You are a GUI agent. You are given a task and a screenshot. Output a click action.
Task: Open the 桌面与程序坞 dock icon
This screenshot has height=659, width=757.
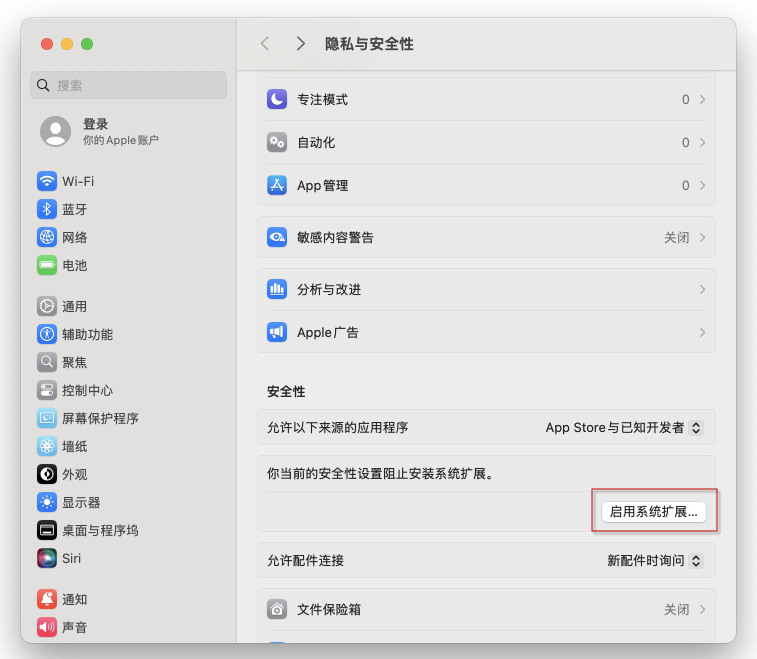pyautogui.click(x=47, y=531)
